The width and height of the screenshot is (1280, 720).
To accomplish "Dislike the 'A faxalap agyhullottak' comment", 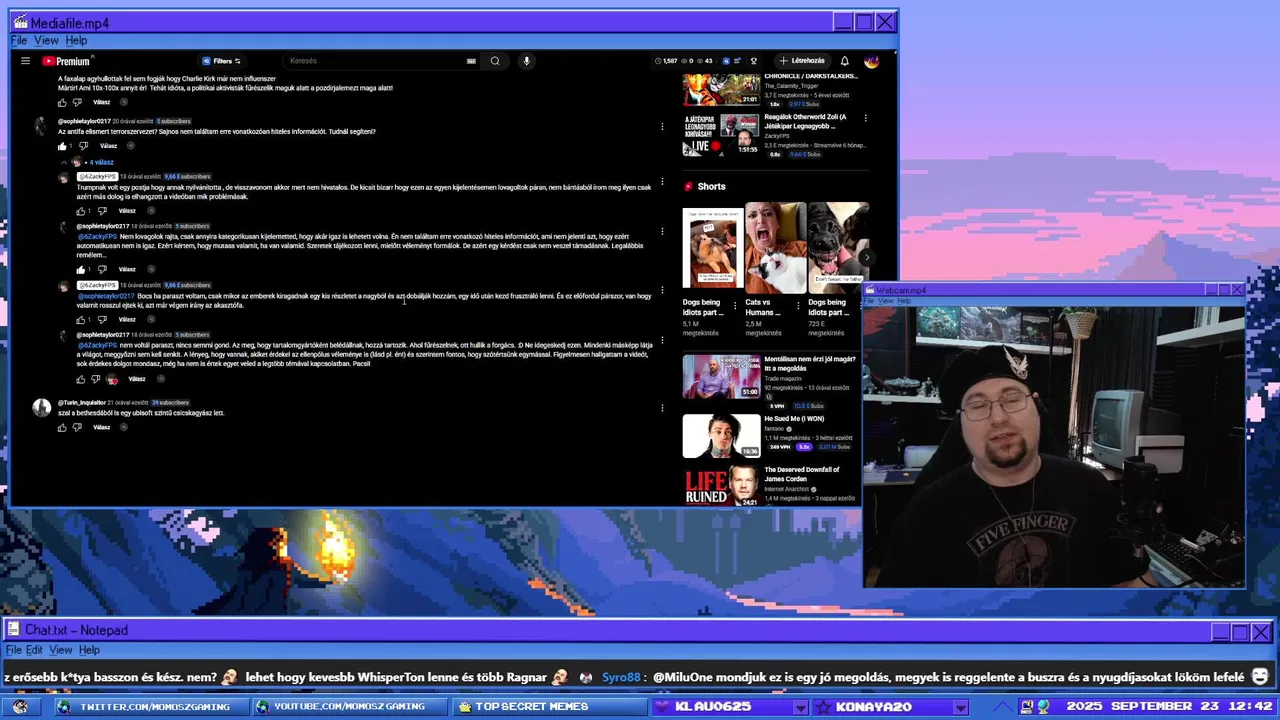I will pyautogui.click(x=77, y=102).
